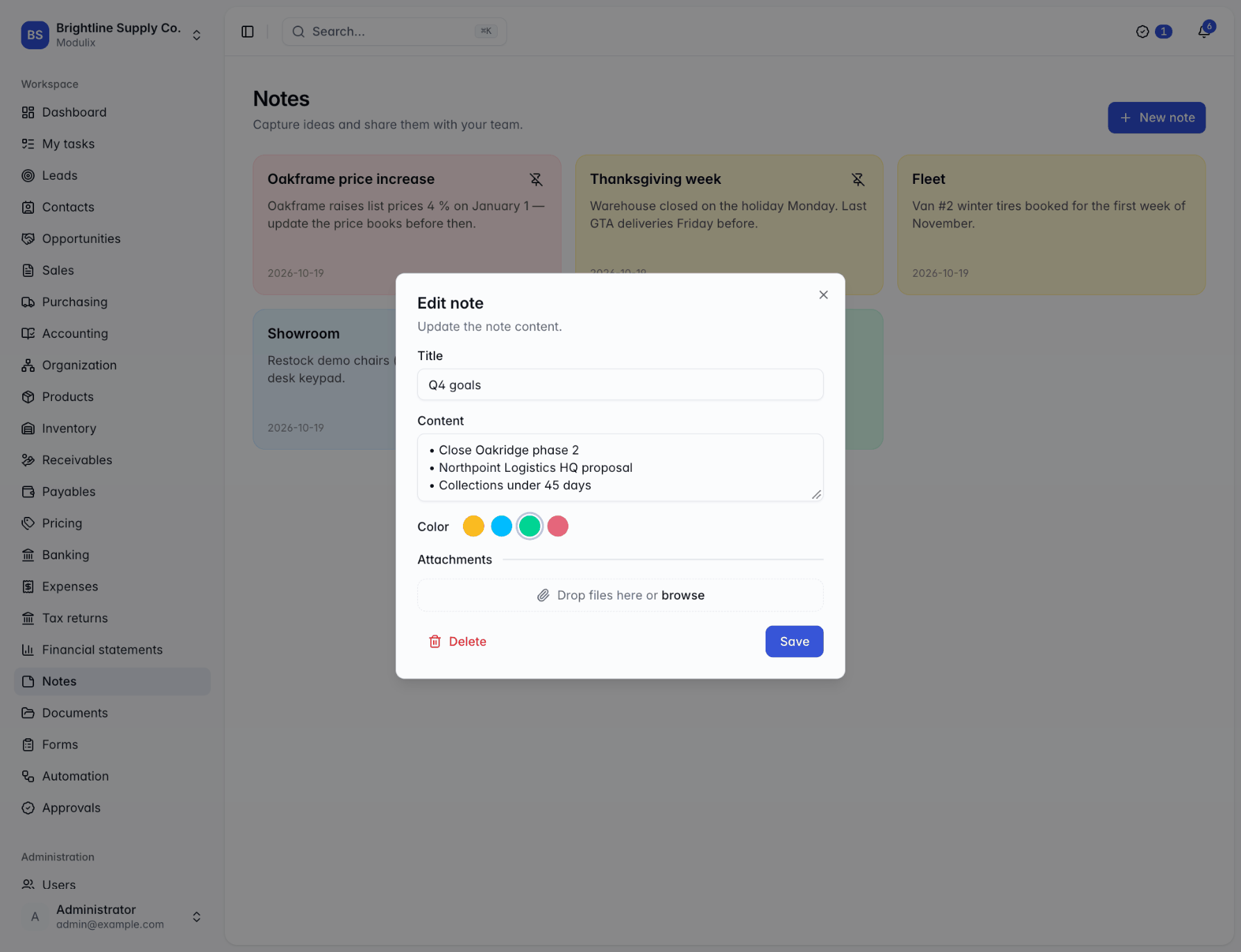Screen dimensions: 1241x952
Task: Expand the Brightline Supply Co. workspace switcher
Action: pos(196,35)
